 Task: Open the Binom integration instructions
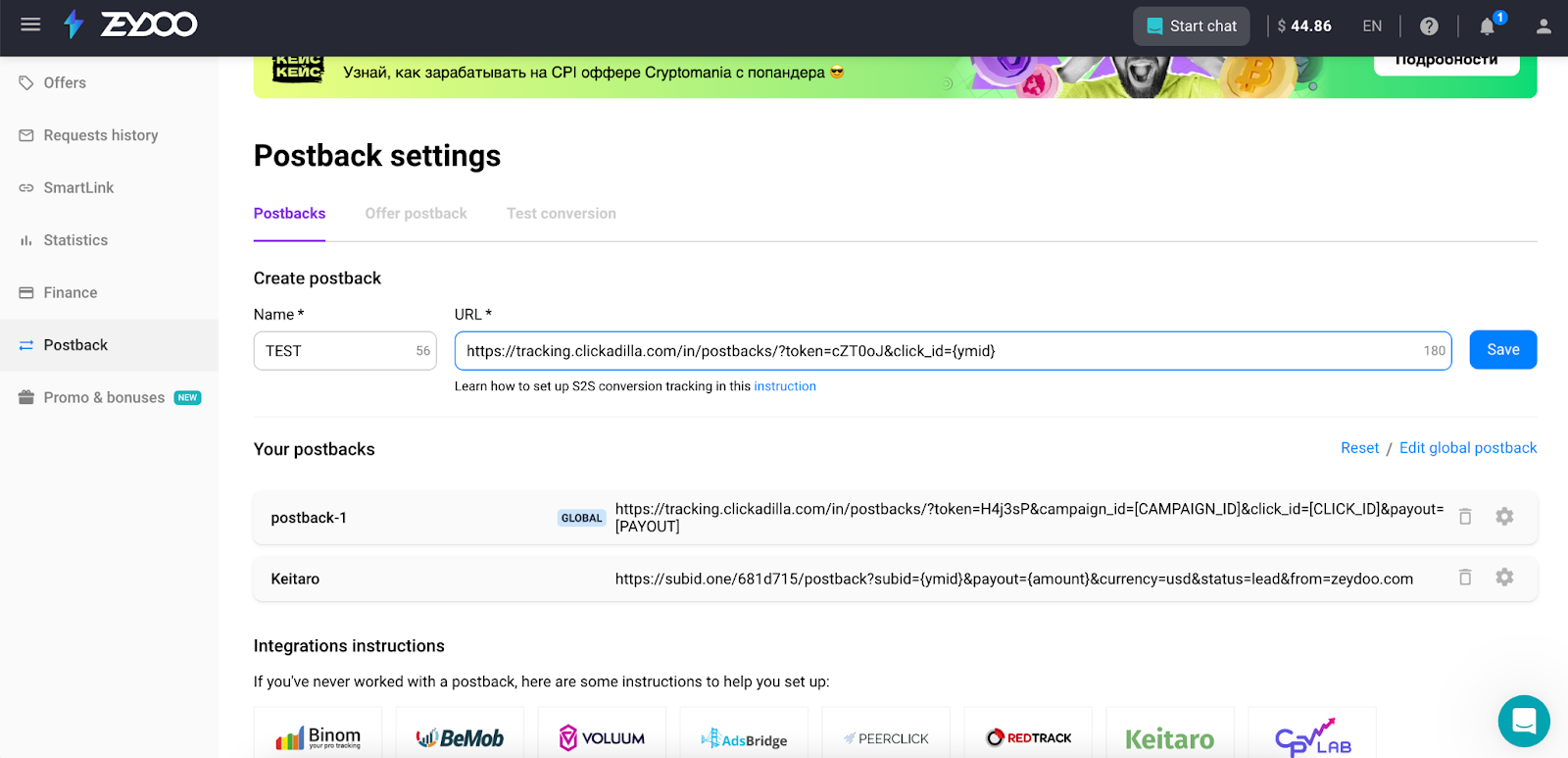click(318, 736)
